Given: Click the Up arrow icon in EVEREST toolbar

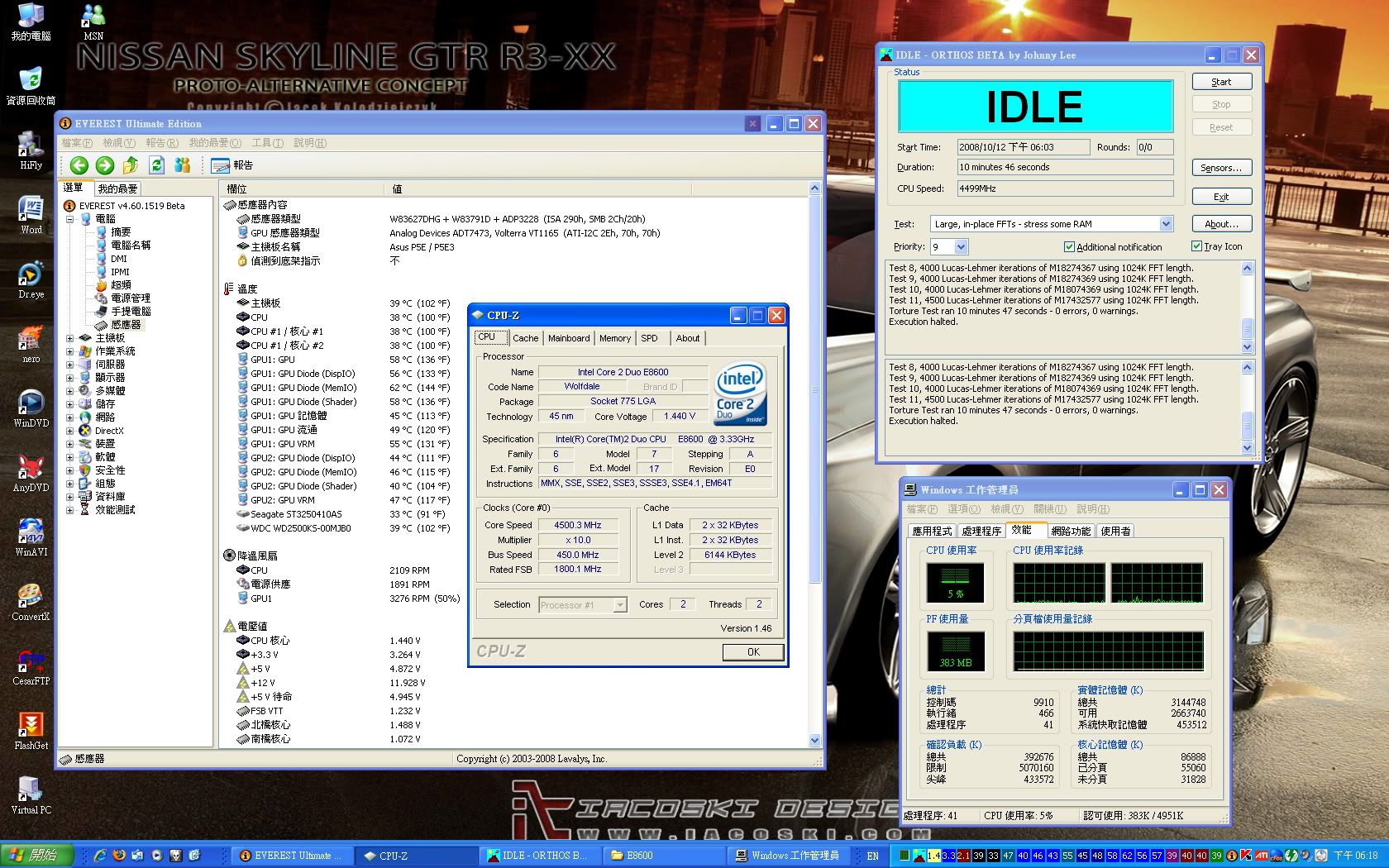Looking at the screenshot, I should tap(131, 165).
